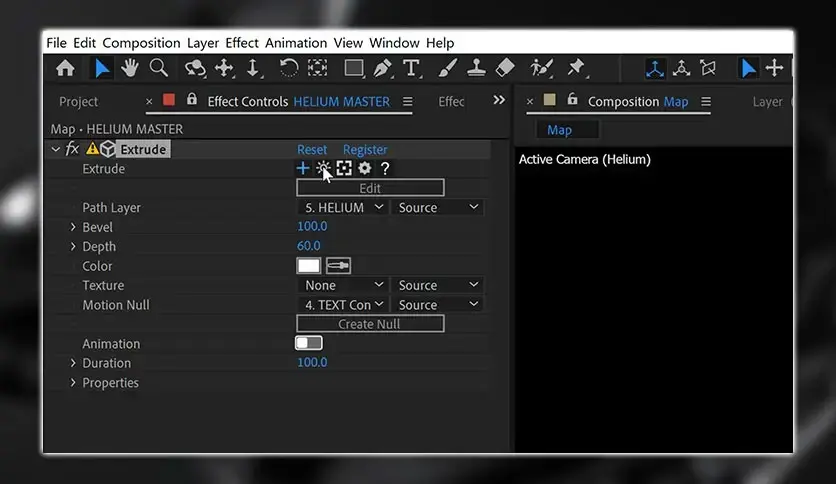Open the Edit menu

(x=84, y=43)
